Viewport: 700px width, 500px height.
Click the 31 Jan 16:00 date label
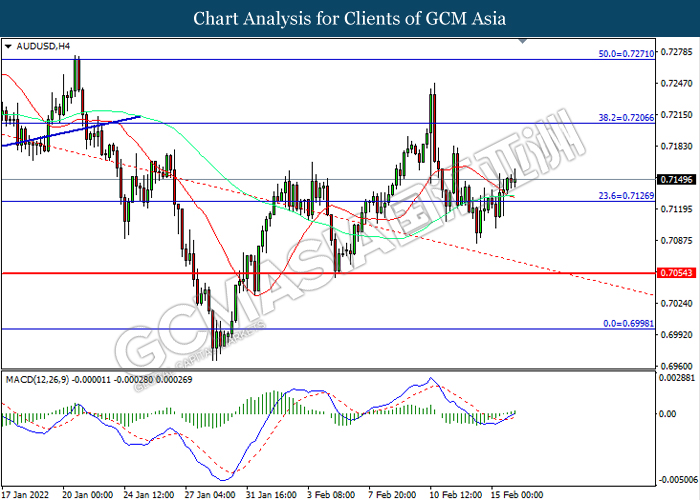(x=271, y=494)
